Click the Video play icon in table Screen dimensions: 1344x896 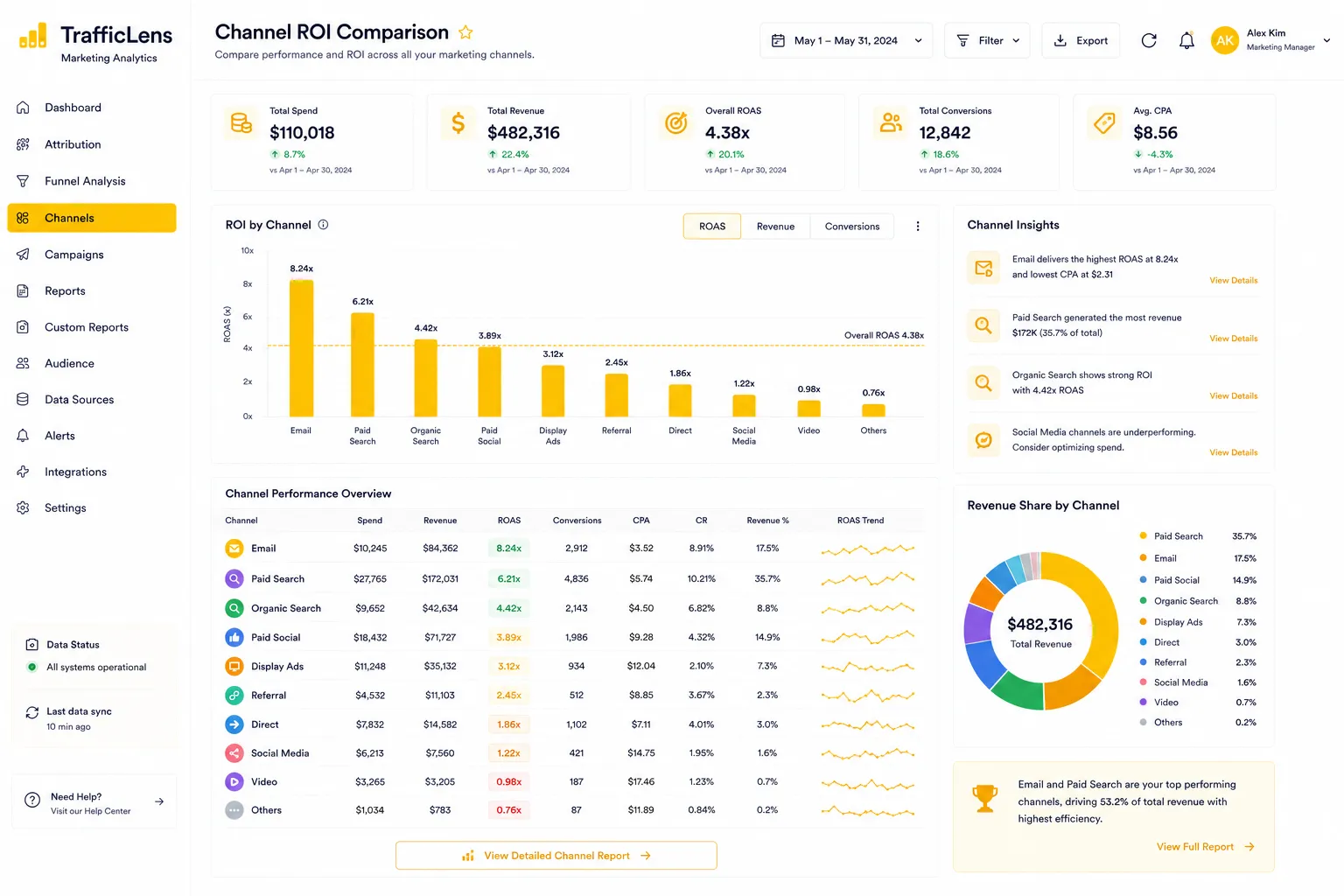tap(234, 781)
